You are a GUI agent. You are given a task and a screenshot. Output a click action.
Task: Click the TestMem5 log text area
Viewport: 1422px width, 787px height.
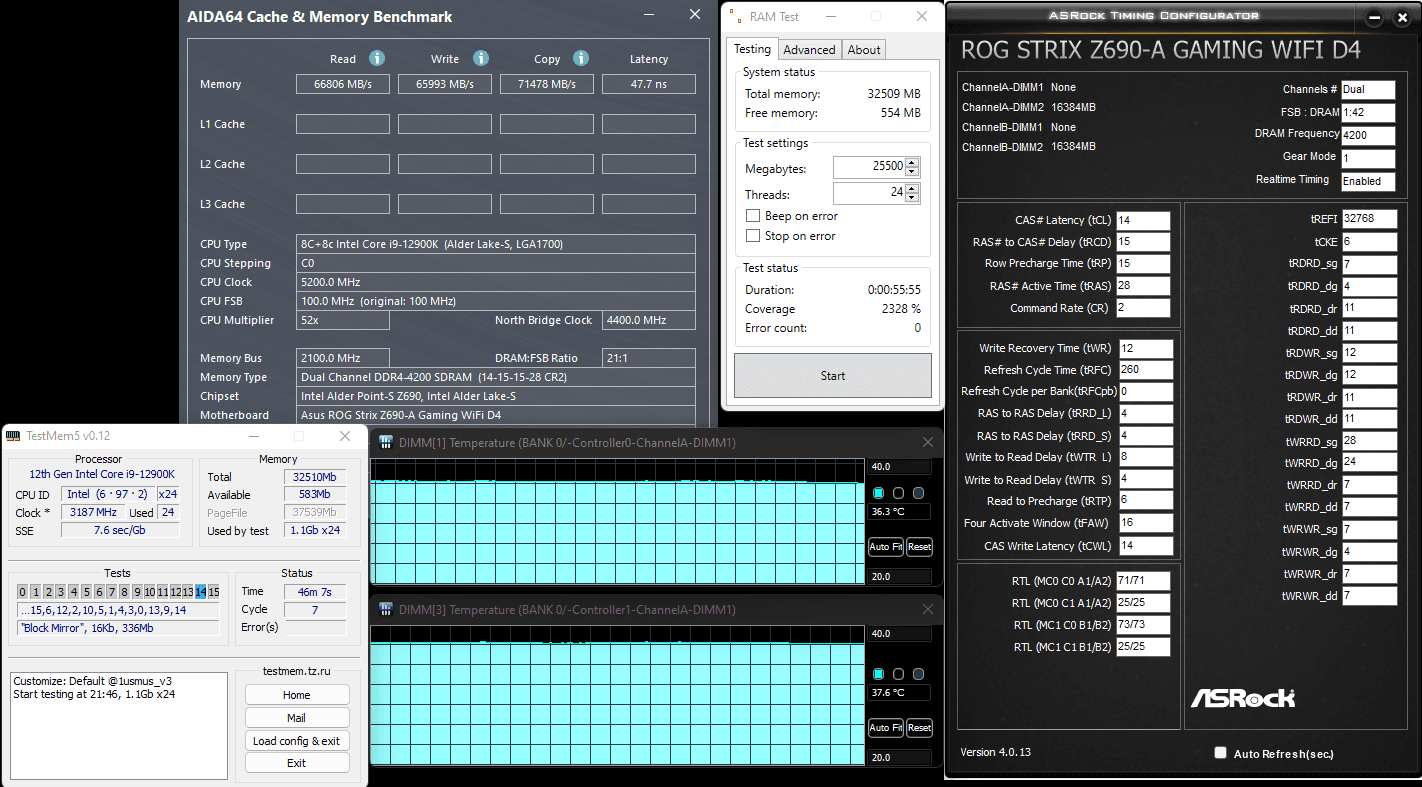coord(119,725)
